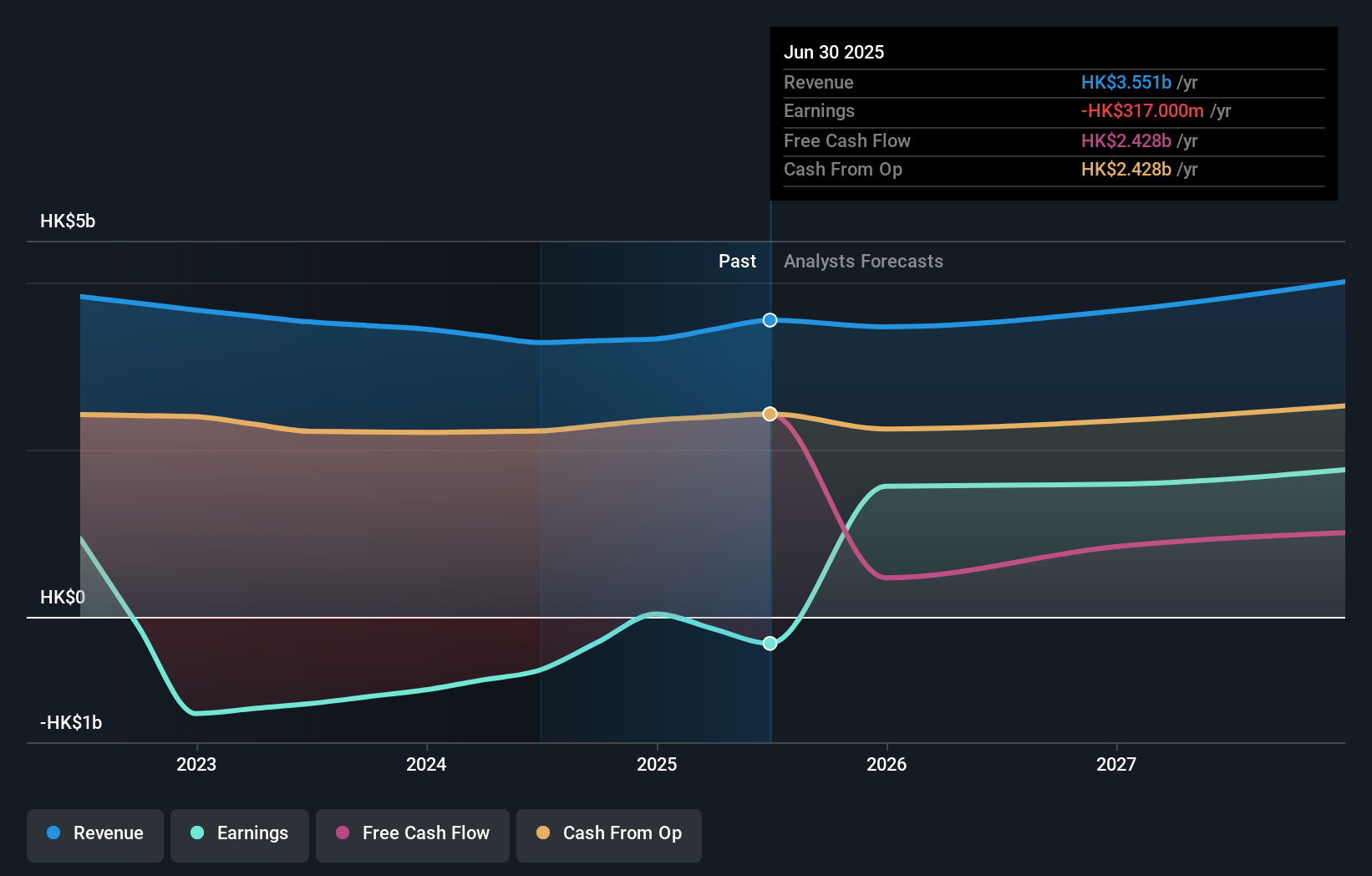Select the teal Earnings data point marker

770,643
